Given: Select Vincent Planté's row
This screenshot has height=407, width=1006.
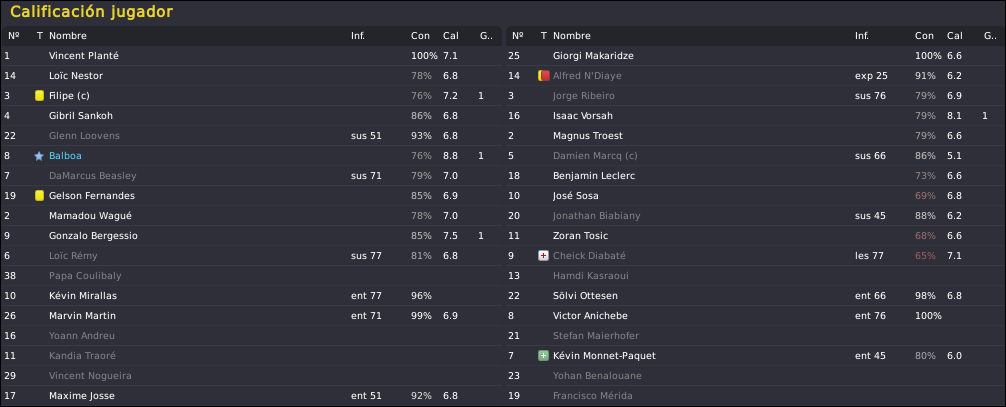Looking at the screenshot, I should point(252,56).
